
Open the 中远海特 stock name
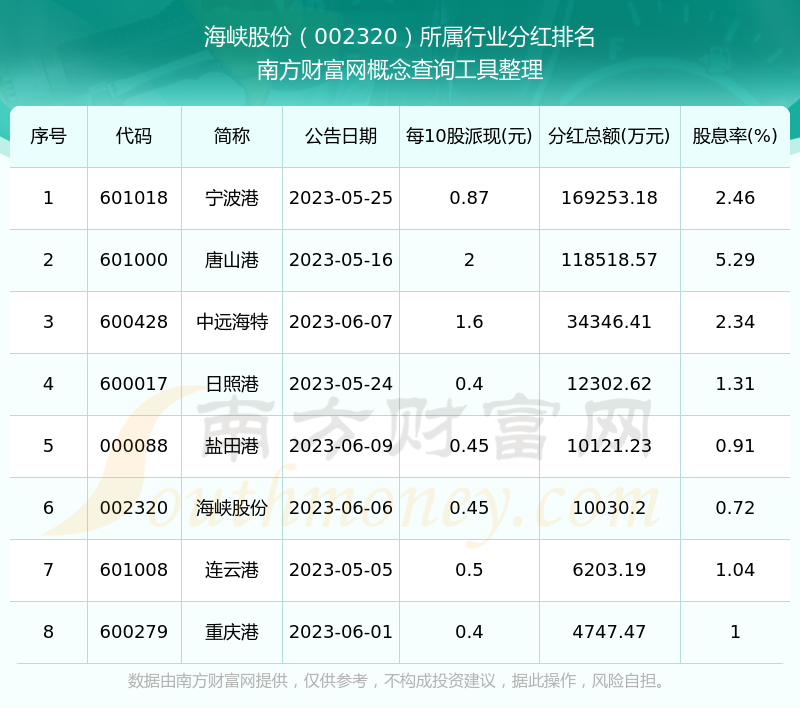click(232, 322)
